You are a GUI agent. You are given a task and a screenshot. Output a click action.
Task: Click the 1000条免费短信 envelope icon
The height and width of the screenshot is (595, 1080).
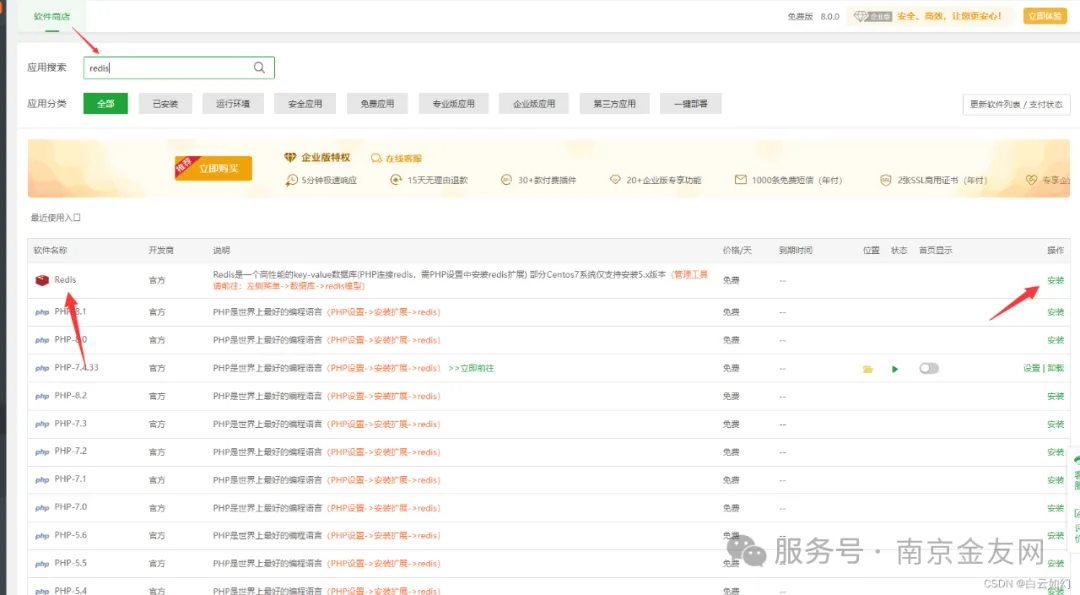pyautogui.click(x=740, y=180)
